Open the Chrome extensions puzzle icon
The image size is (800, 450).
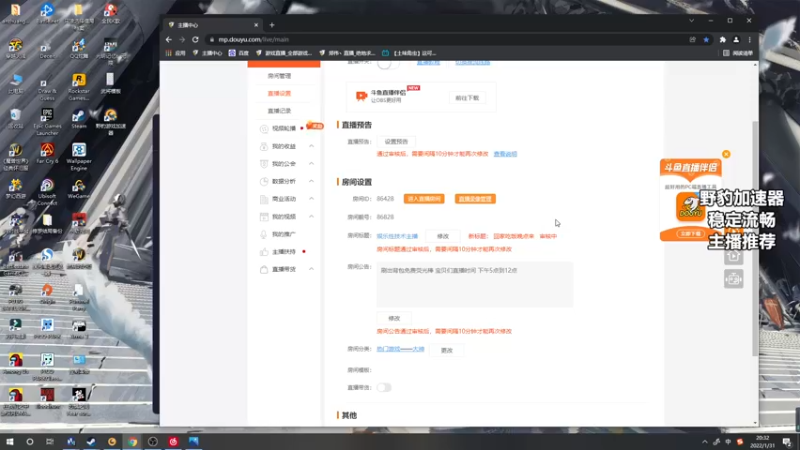pyautogui.click(x=722, y=40)
